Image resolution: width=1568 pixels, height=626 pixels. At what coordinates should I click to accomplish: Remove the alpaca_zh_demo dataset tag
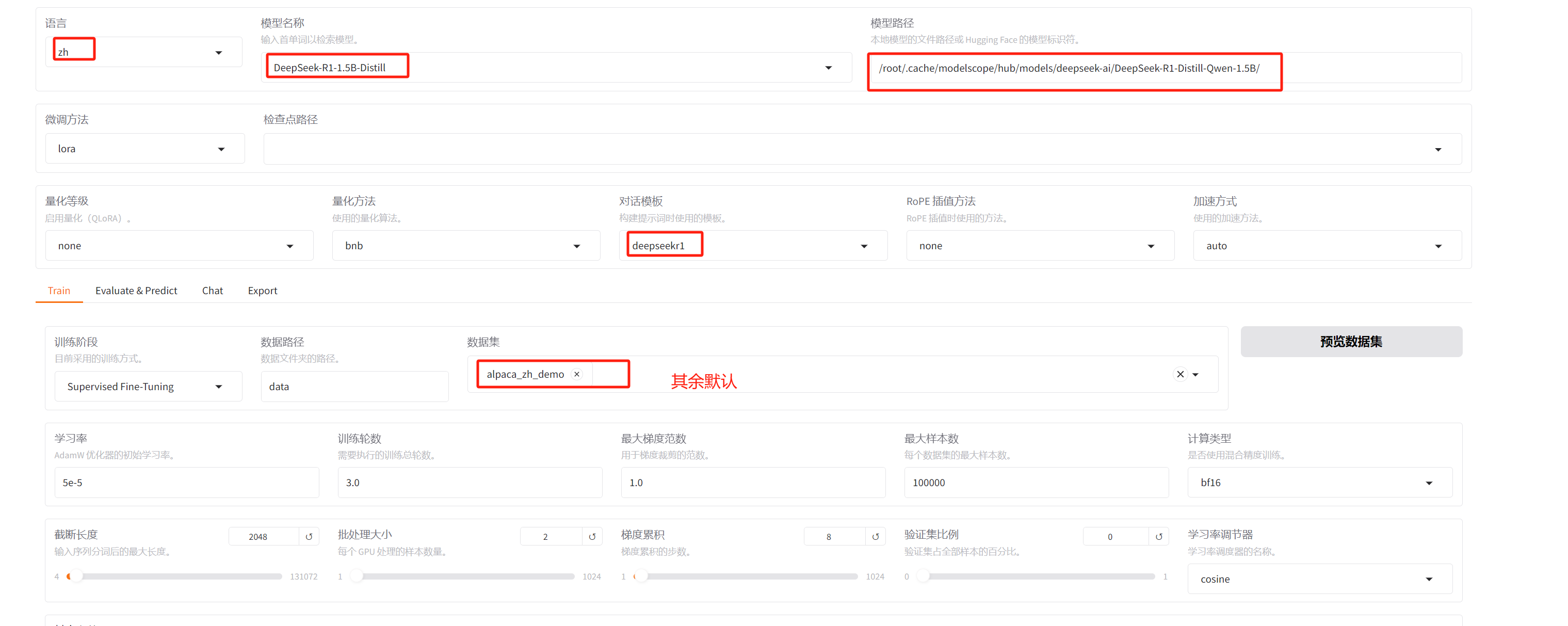576,374
